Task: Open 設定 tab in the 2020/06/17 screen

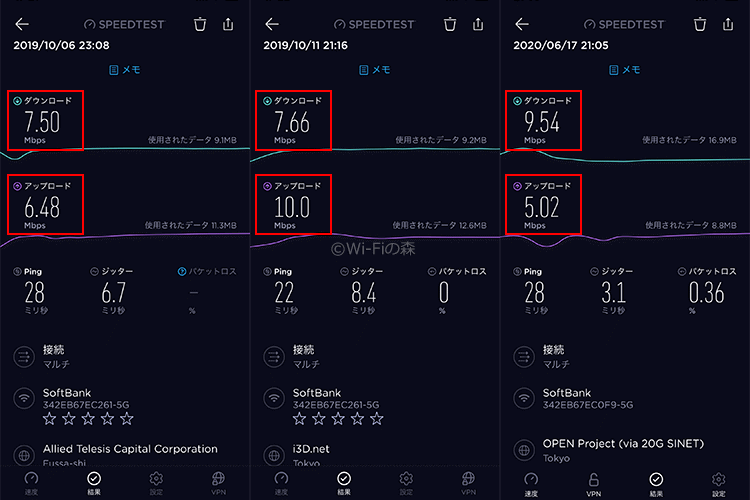Action: 718,484
